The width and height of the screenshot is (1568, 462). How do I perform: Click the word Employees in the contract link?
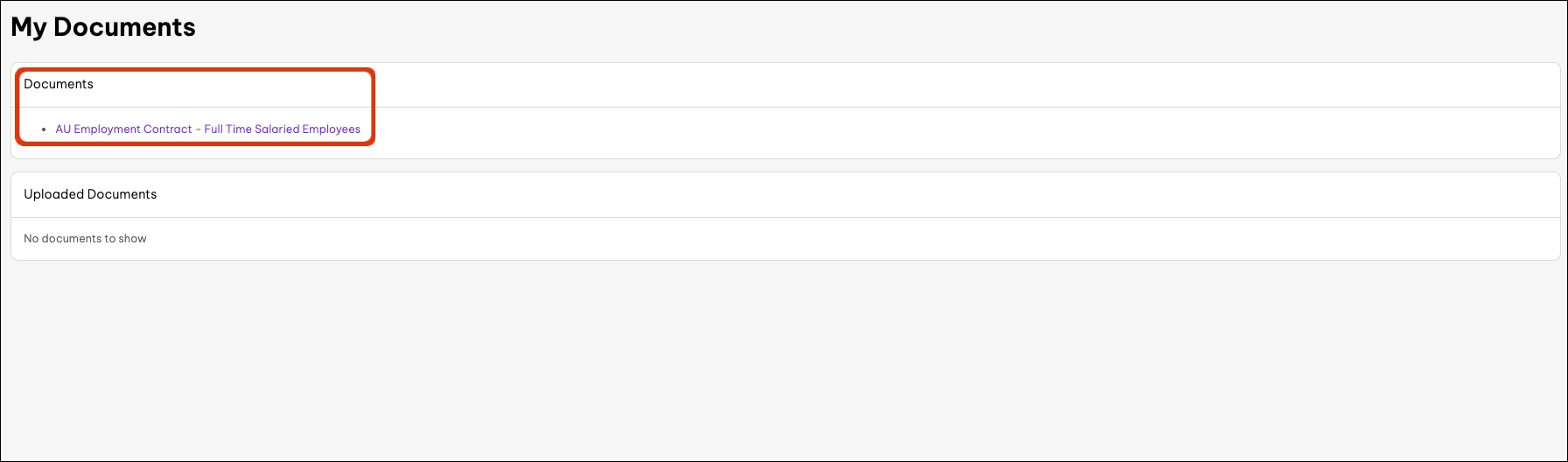click(x=332, y=129)
